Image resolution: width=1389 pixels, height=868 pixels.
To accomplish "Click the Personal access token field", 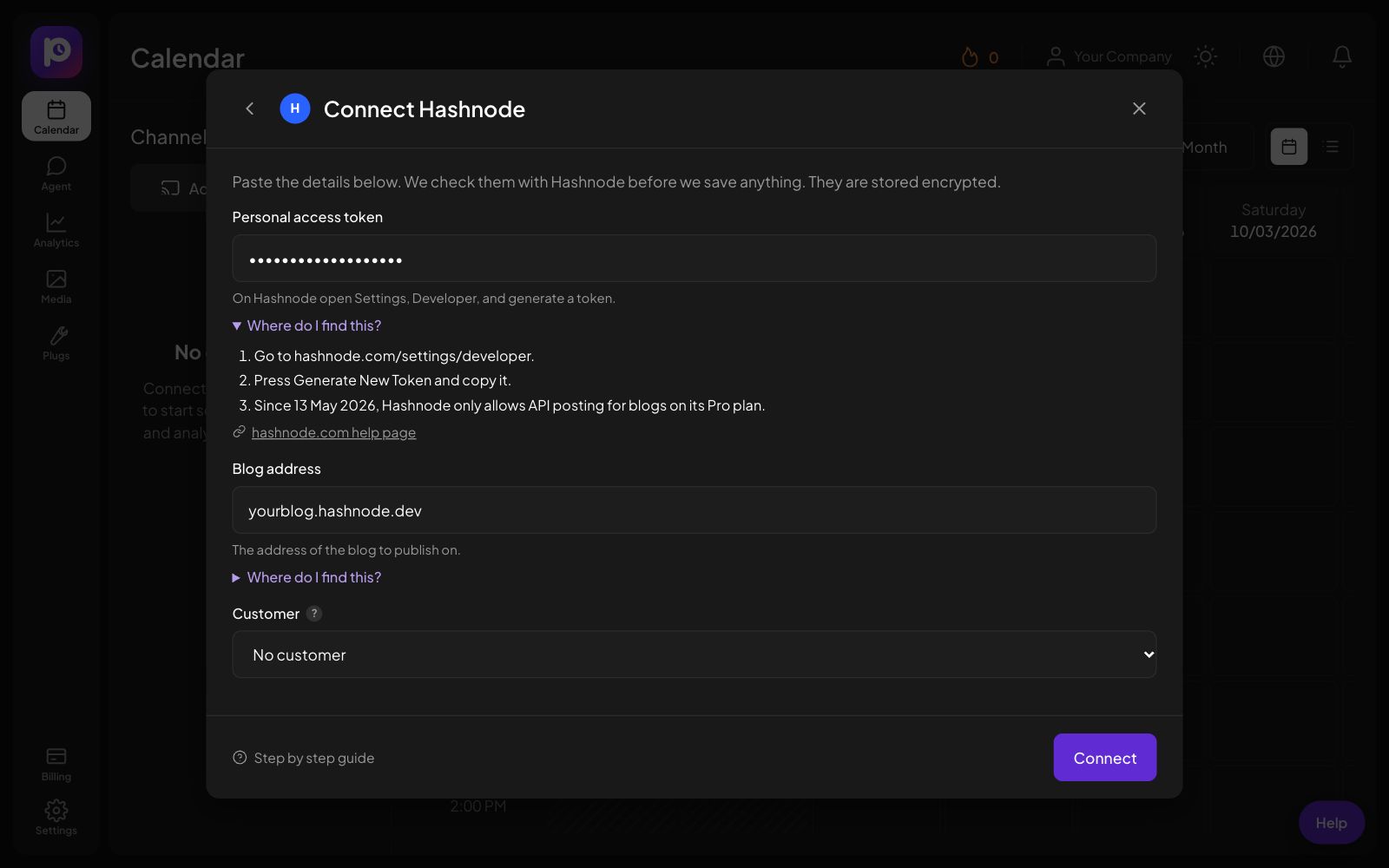I will 694,258.
